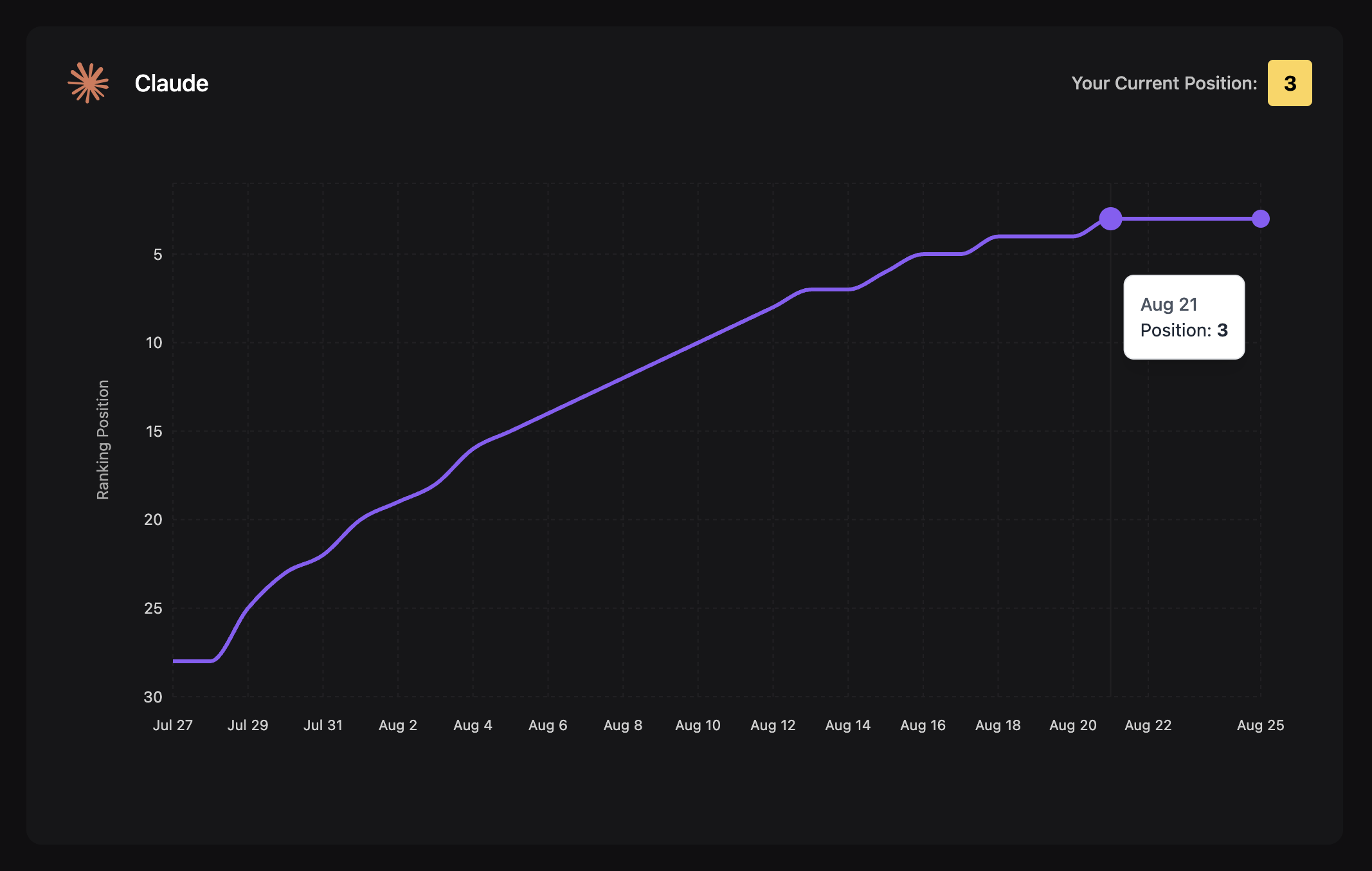The width and height of the screenshot is (1372, 871).
Task: Click the Aug 18 x-axis label
Action: (998, 725)
